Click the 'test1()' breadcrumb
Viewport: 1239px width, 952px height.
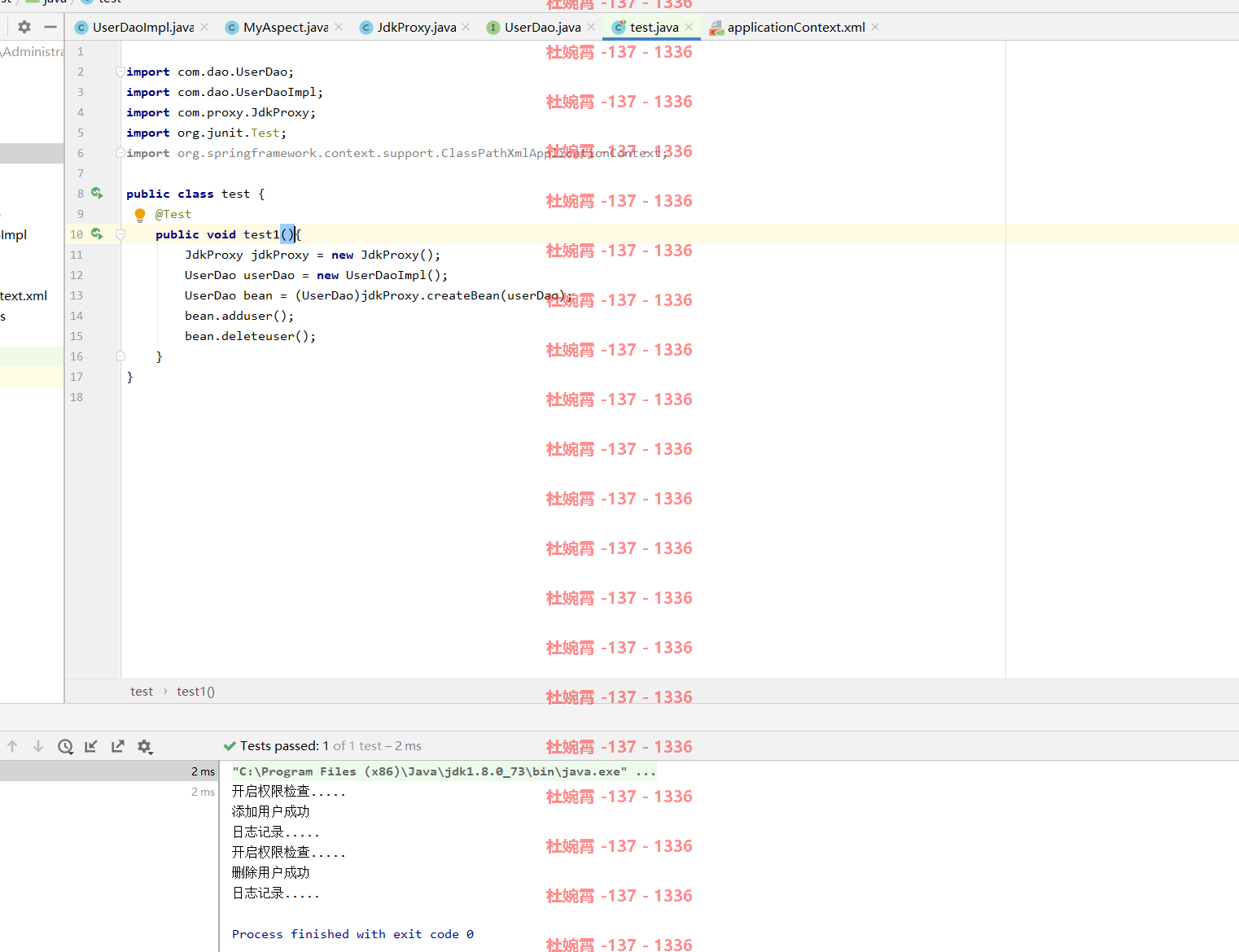click(x=195, y=692)
